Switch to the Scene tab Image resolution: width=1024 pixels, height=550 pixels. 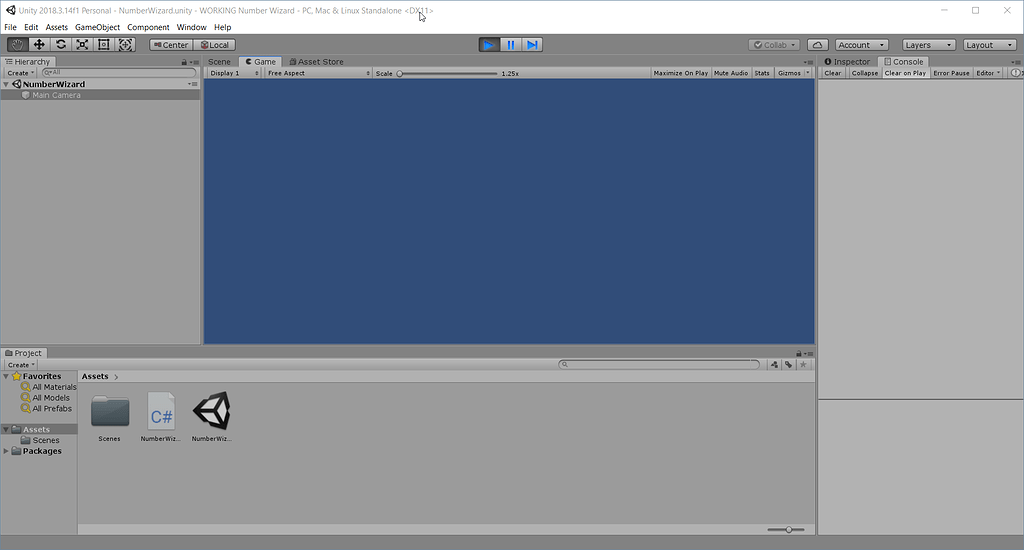(219, 62)
